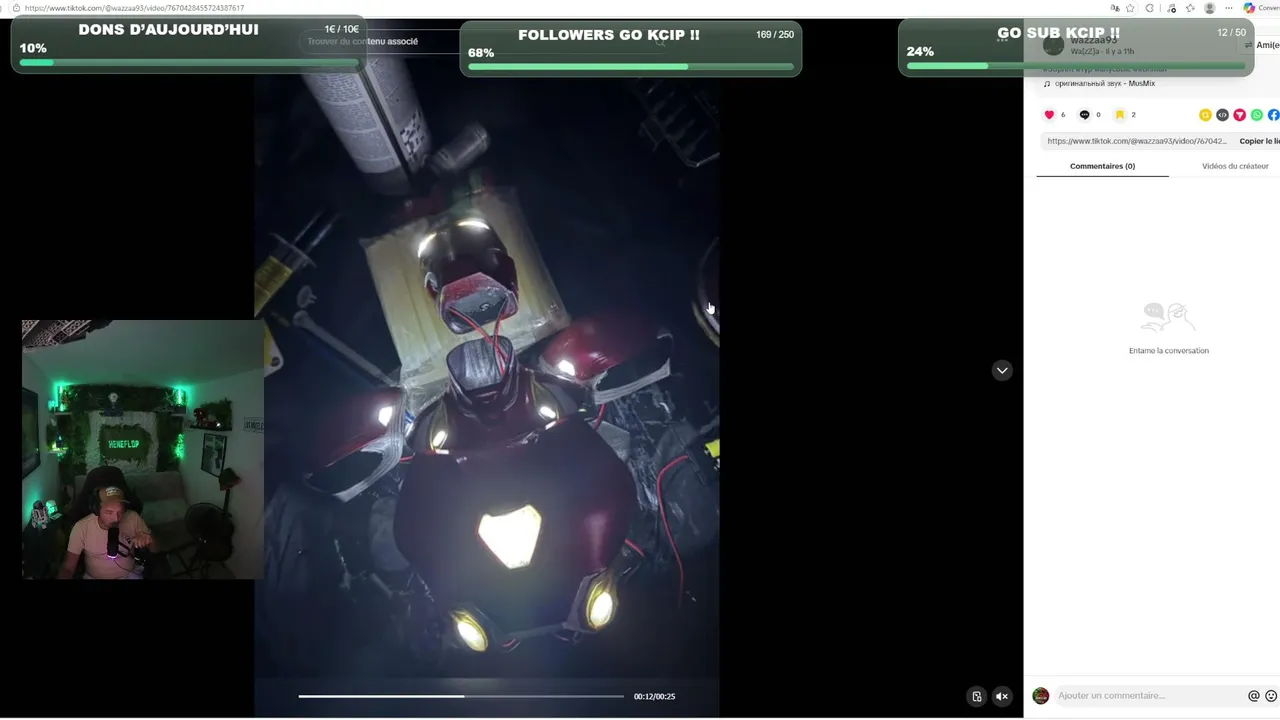Insert a mention with the @ icon
1280x720 pixels.
click(1254, 696)
